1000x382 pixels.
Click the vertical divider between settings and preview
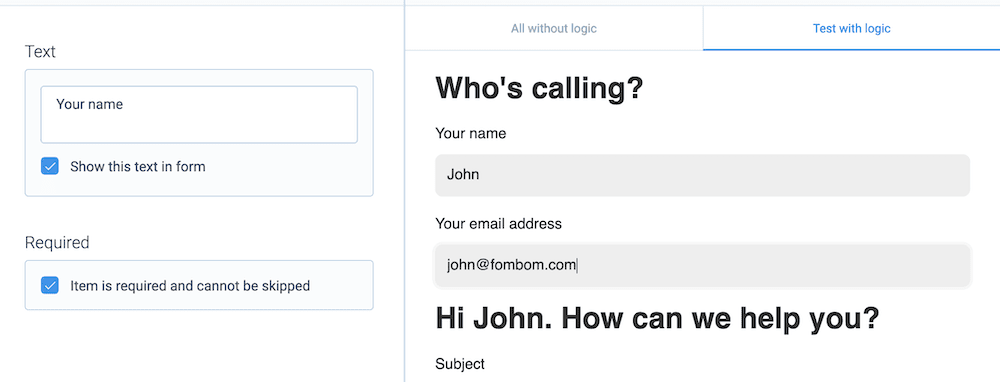404,191
